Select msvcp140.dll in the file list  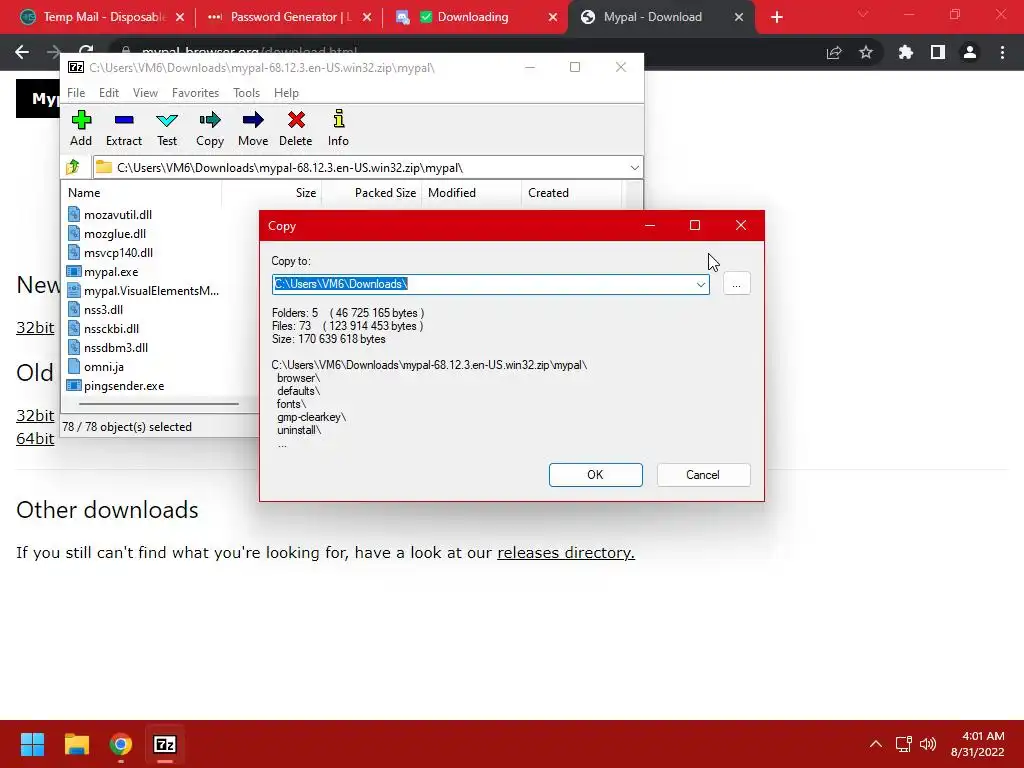[x=118, y=253]
